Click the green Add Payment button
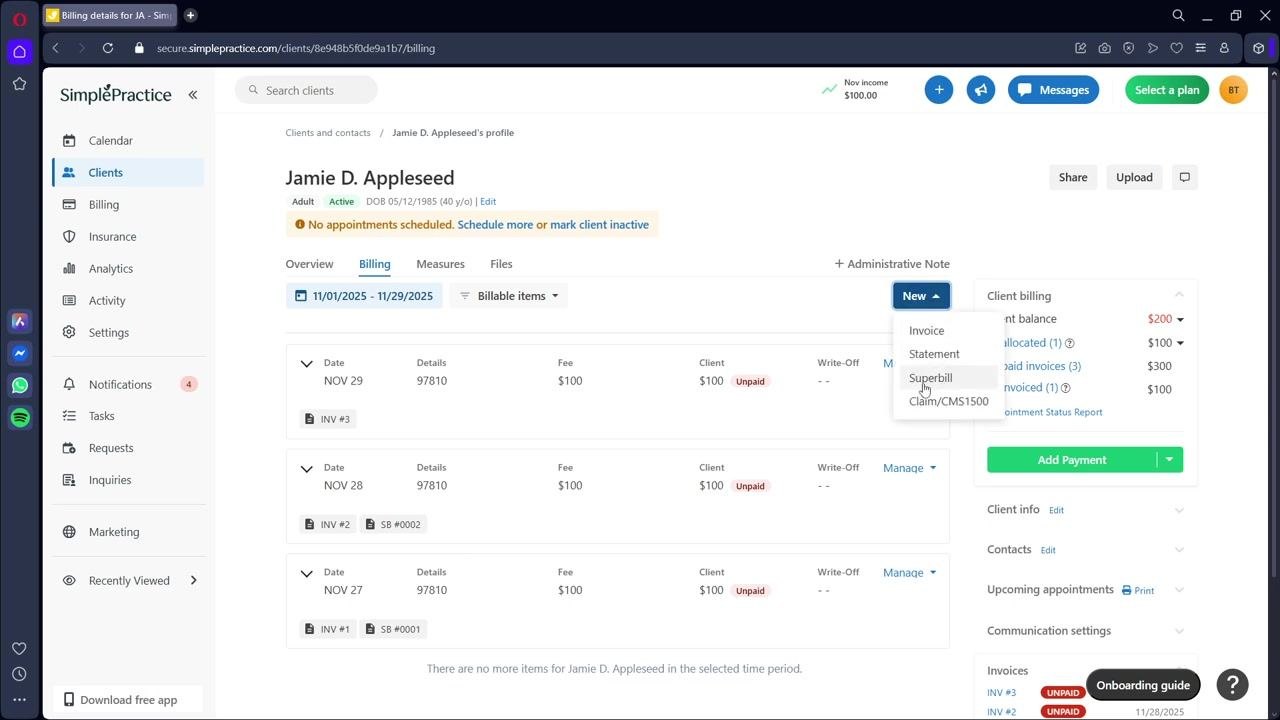 coord(1071,460)
